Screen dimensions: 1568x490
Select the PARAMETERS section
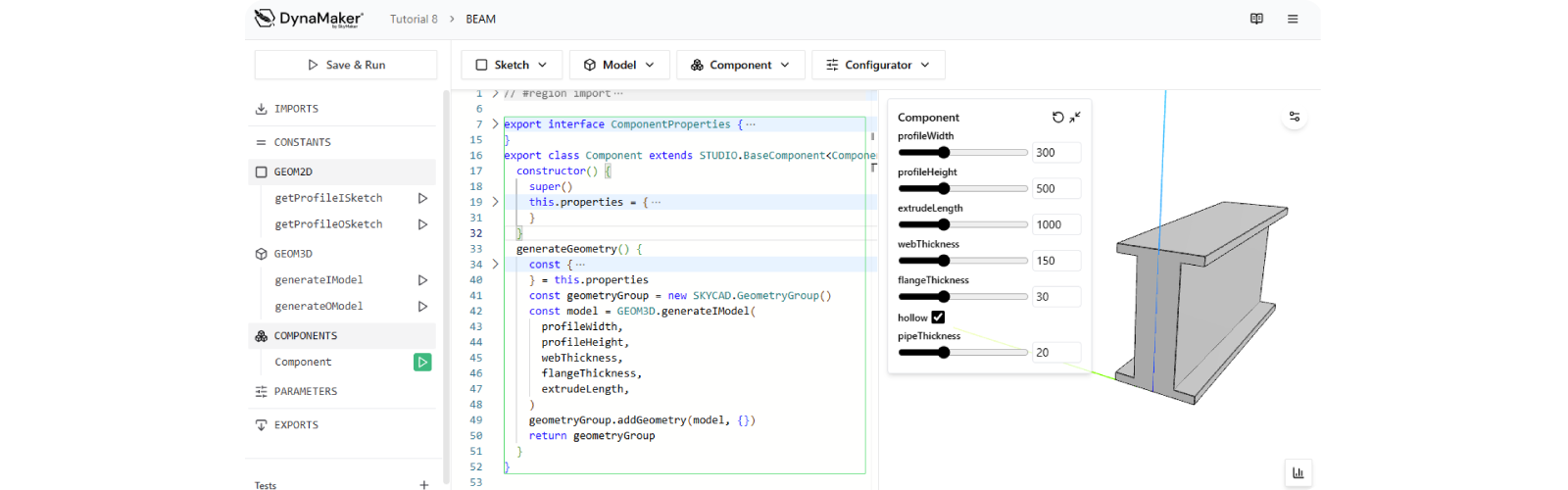306,392
